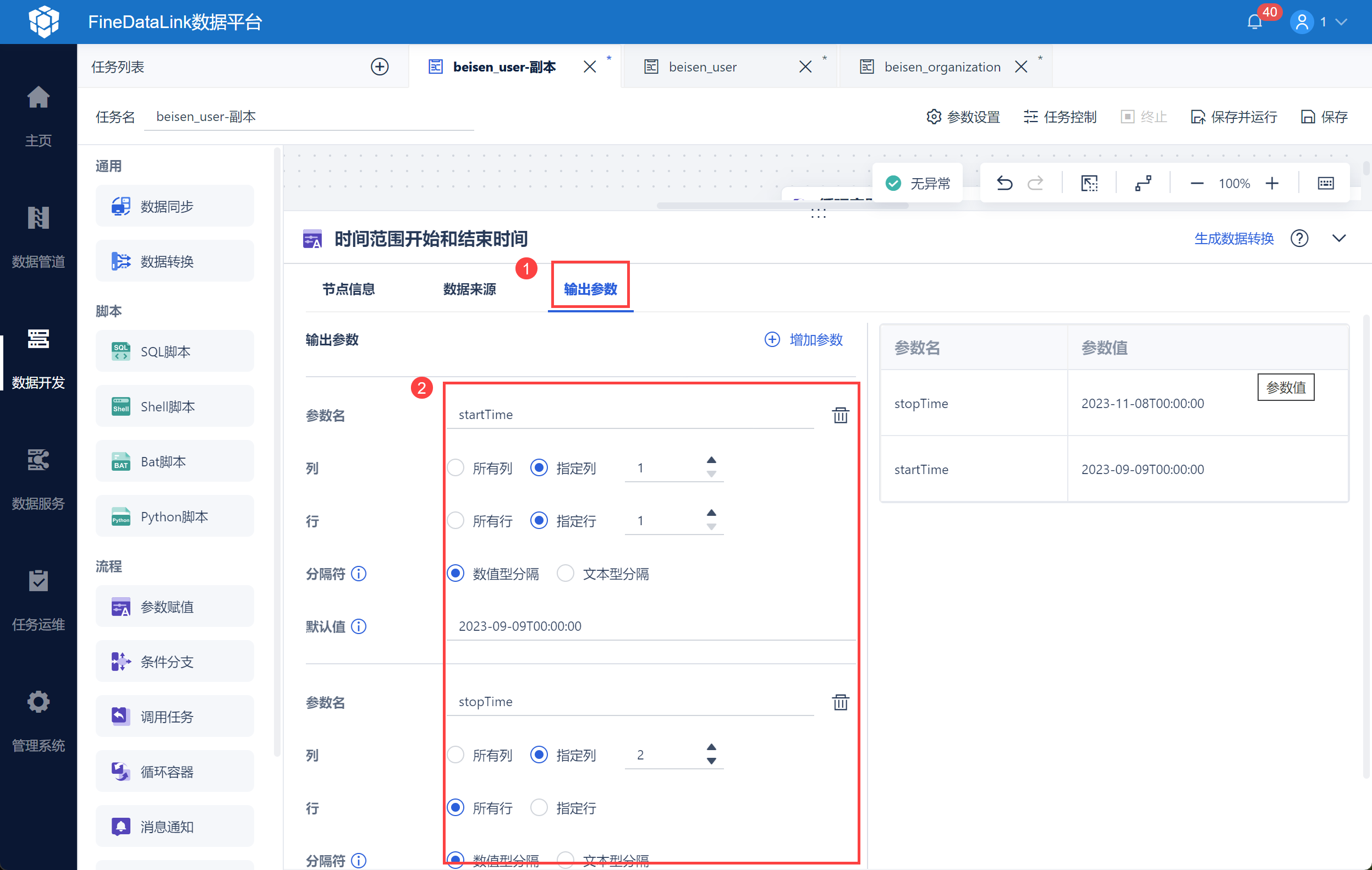The width and height of the screenshot is (1372, 870).
Task: Click 增加参数 button
Action: tap(803, 339)
